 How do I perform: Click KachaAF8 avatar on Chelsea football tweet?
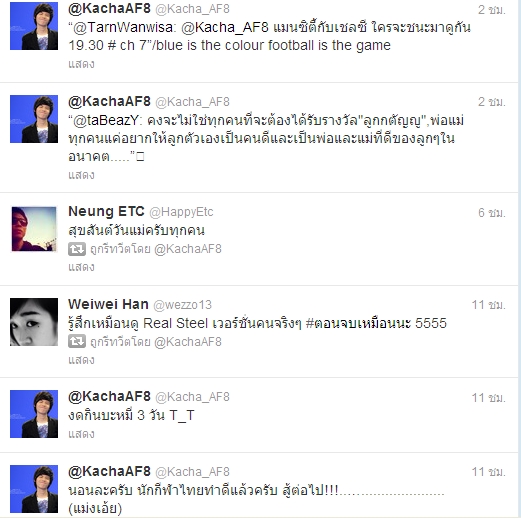click(34, 26)
